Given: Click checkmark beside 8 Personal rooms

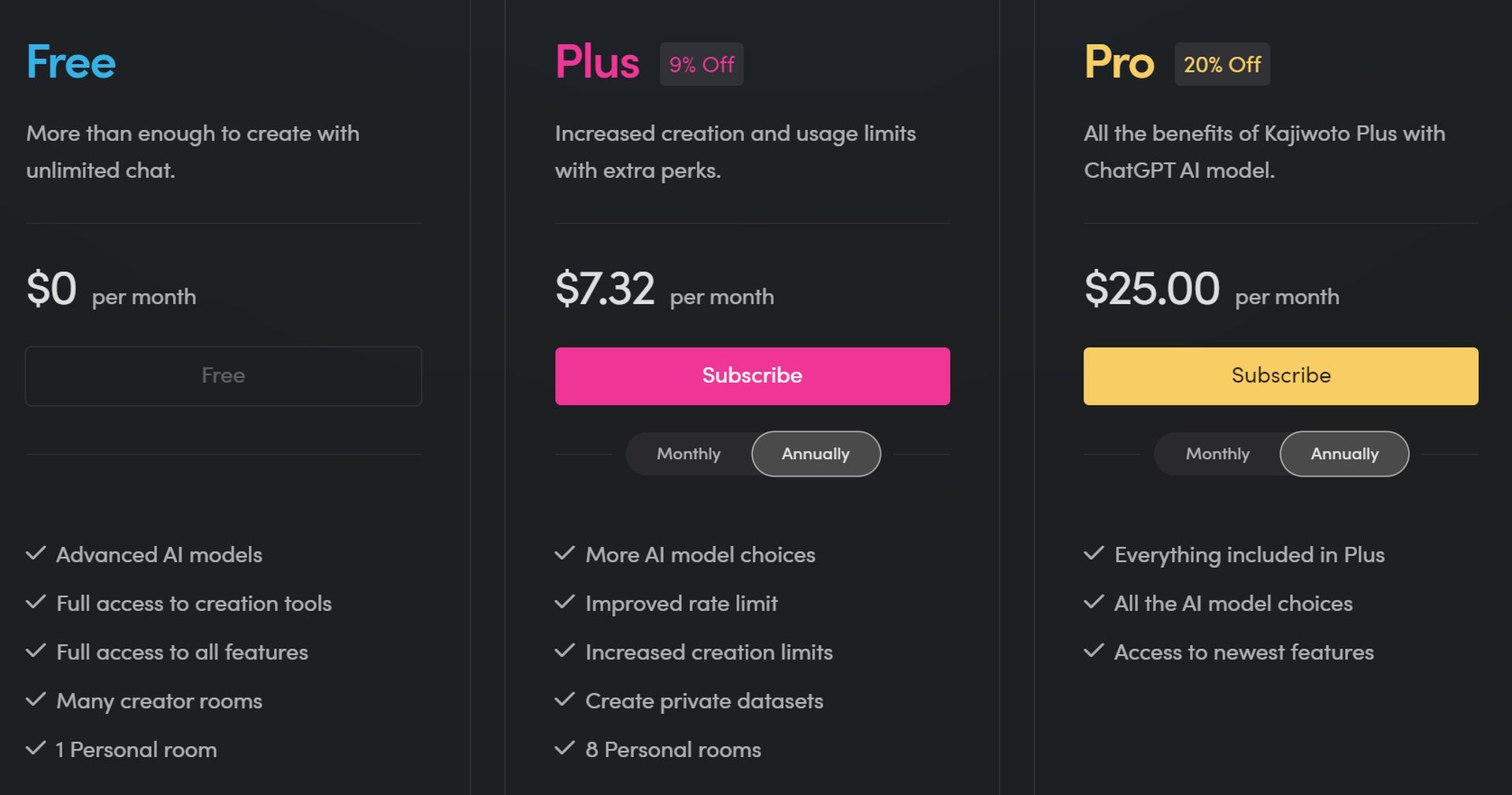Looking at the screenshot, I should [x=565, y=749].
